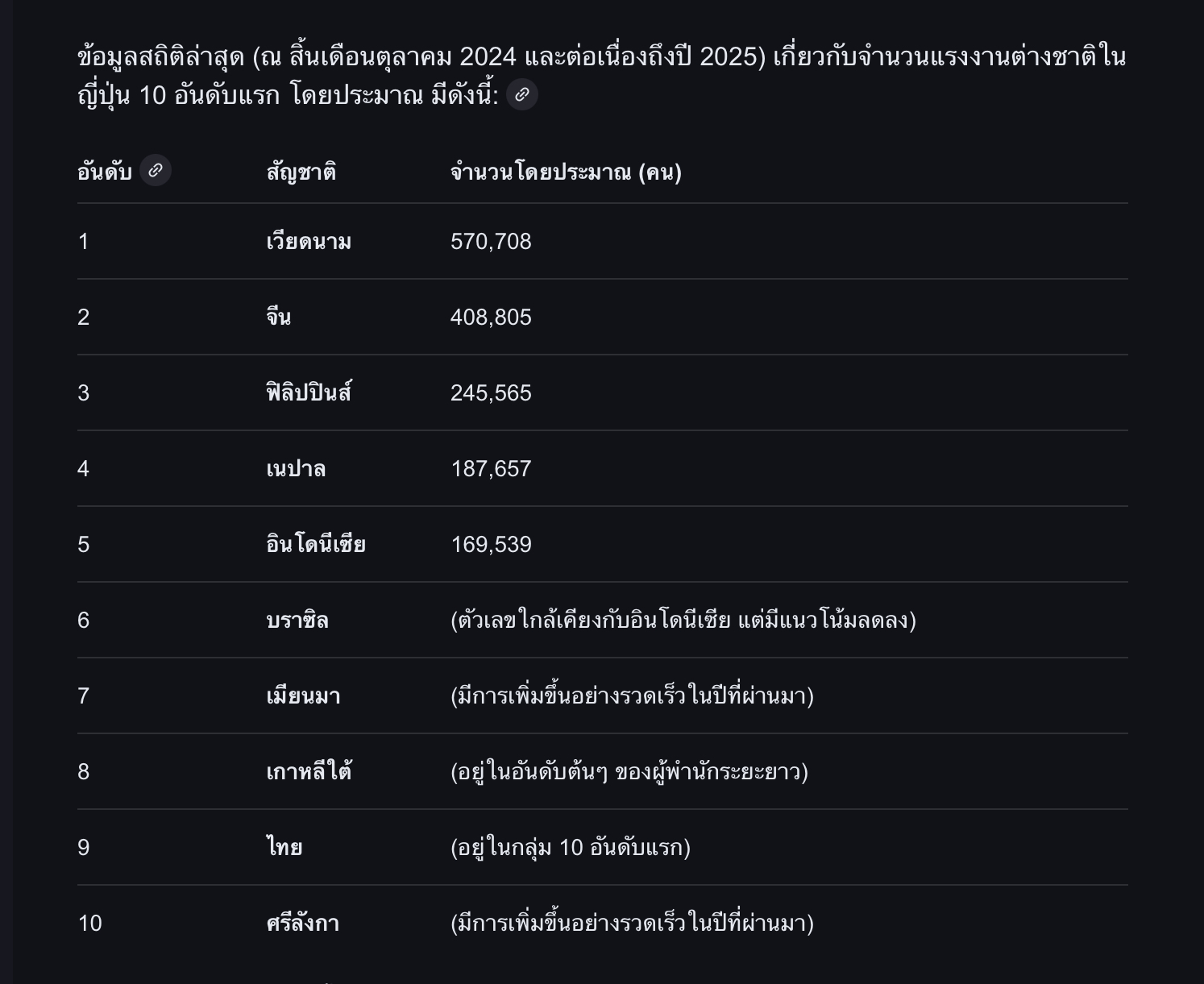
Task: Select the ฟิลิปปินส์ nationality cell
Action: [309, 393]
